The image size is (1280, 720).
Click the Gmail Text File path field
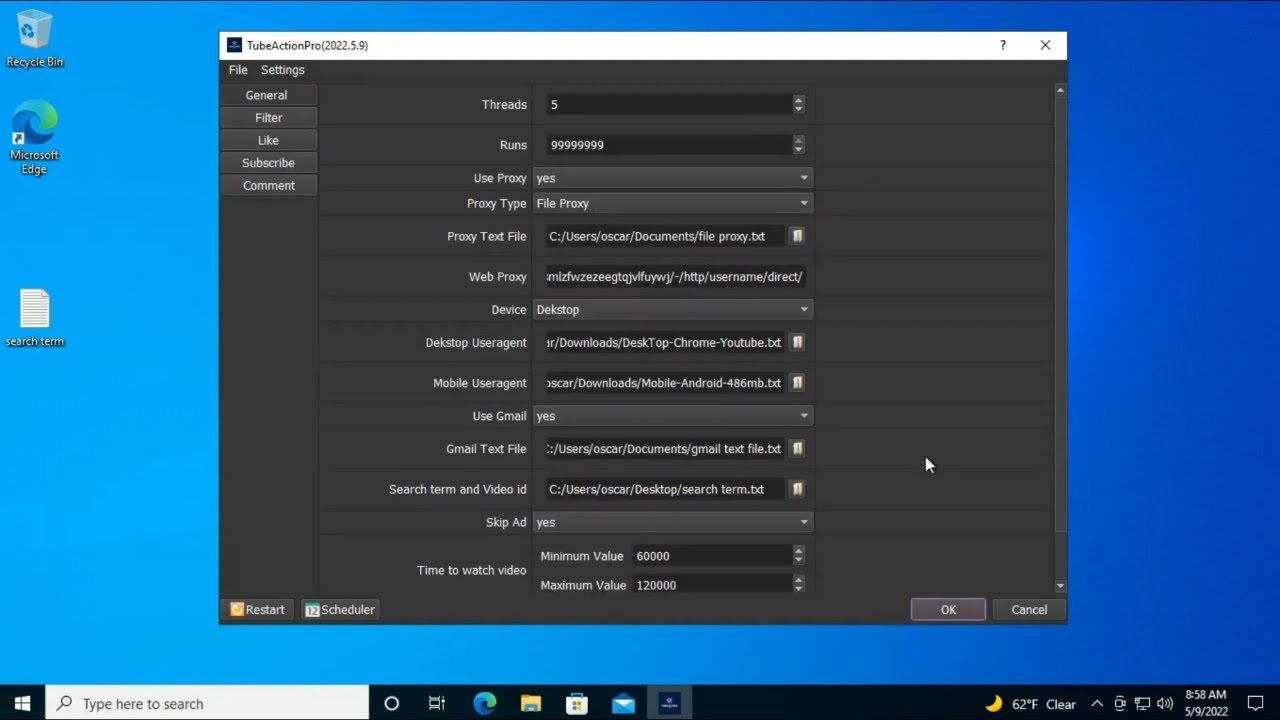[x=665, y=449]
